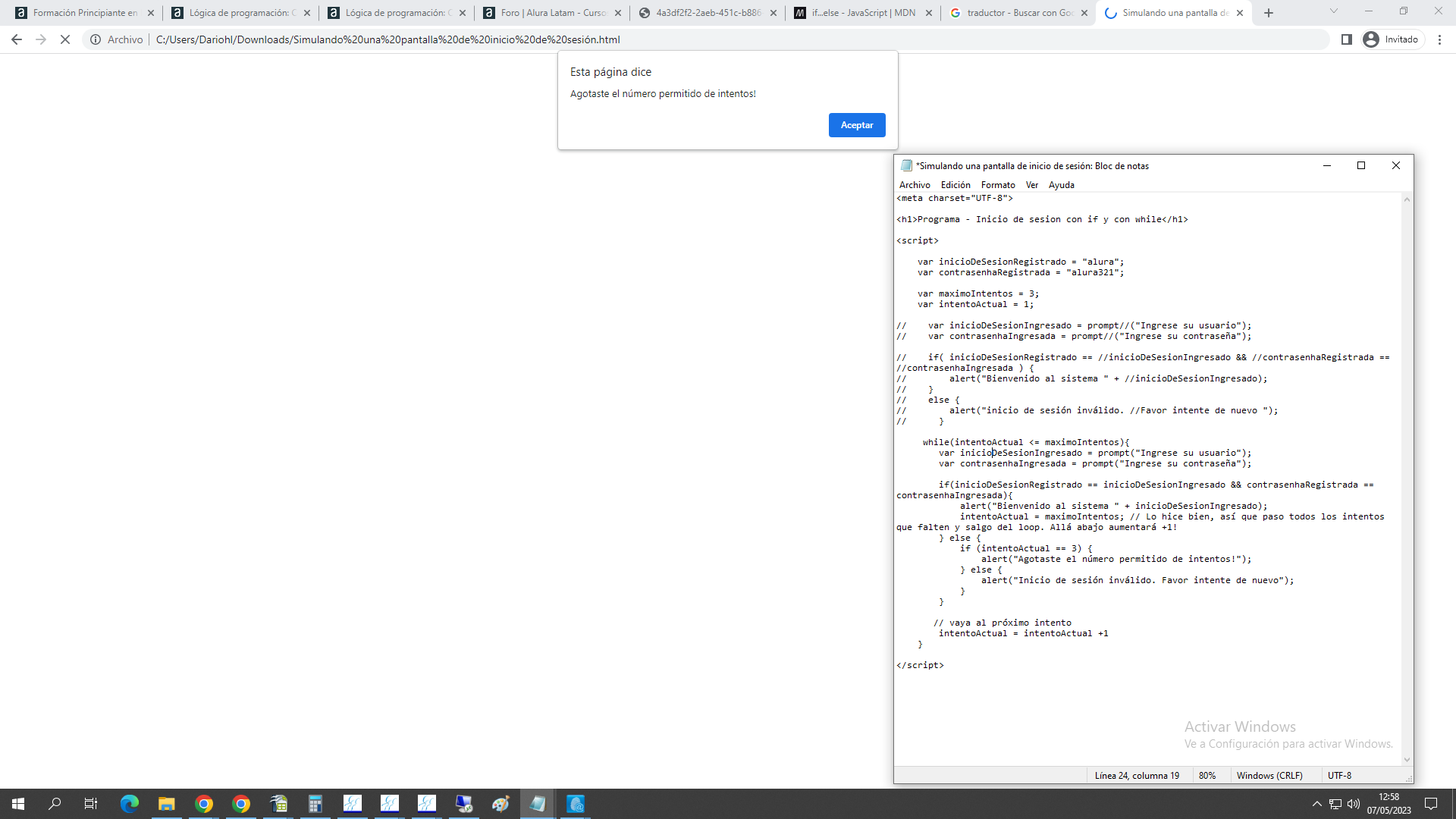Screen dimensions: 1456x819
Task: Click the '</script>' closing tag line
Action: (x=920, y=665)
